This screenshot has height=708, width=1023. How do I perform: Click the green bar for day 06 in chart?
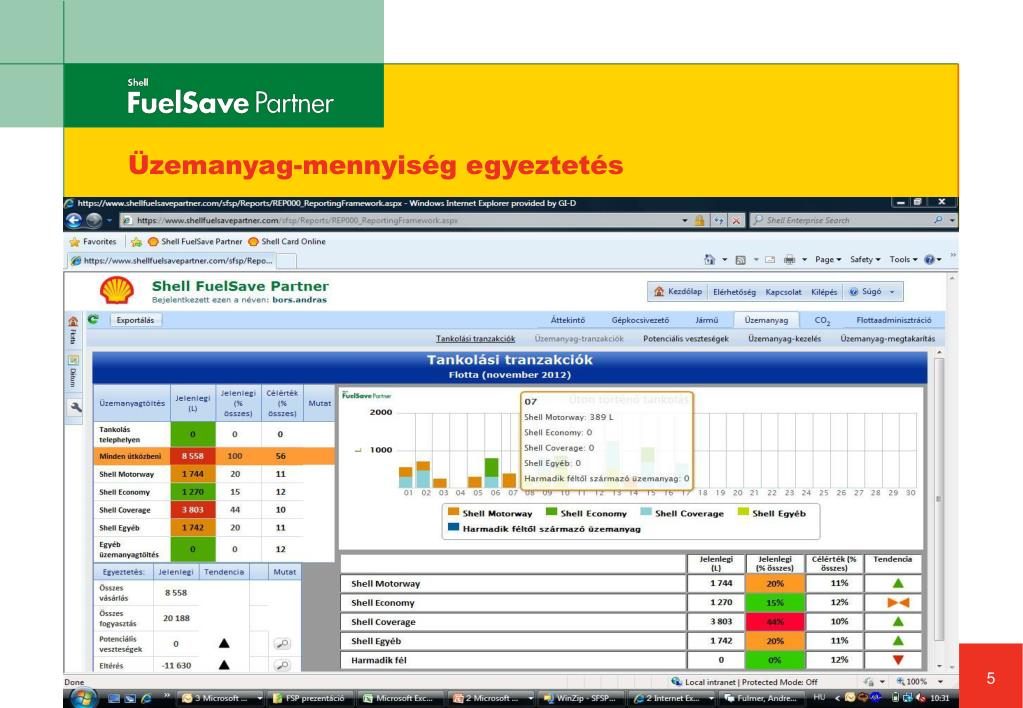coord(492,467)
